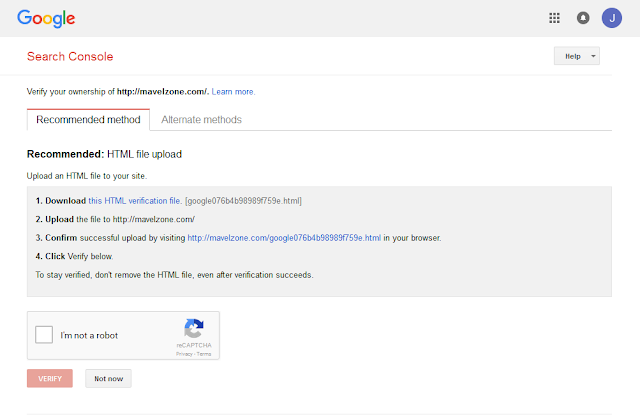640x417 pixels.
Task: Download this HTML verification file link
Action: tap(135, 201)
